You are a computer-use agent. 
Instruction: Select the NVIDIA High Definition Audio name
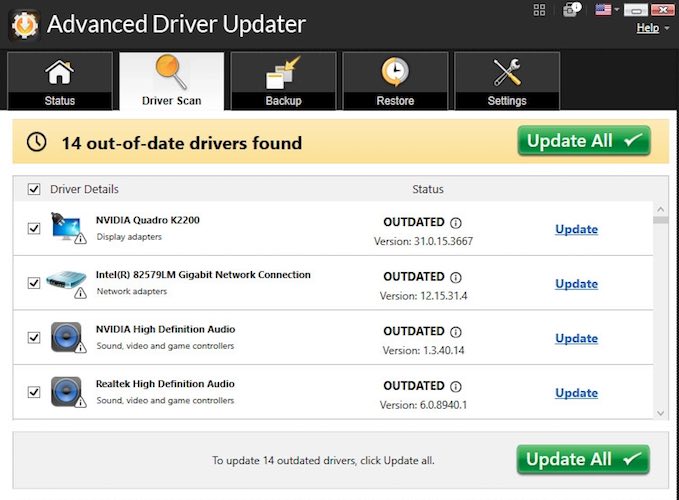point(165,329)
